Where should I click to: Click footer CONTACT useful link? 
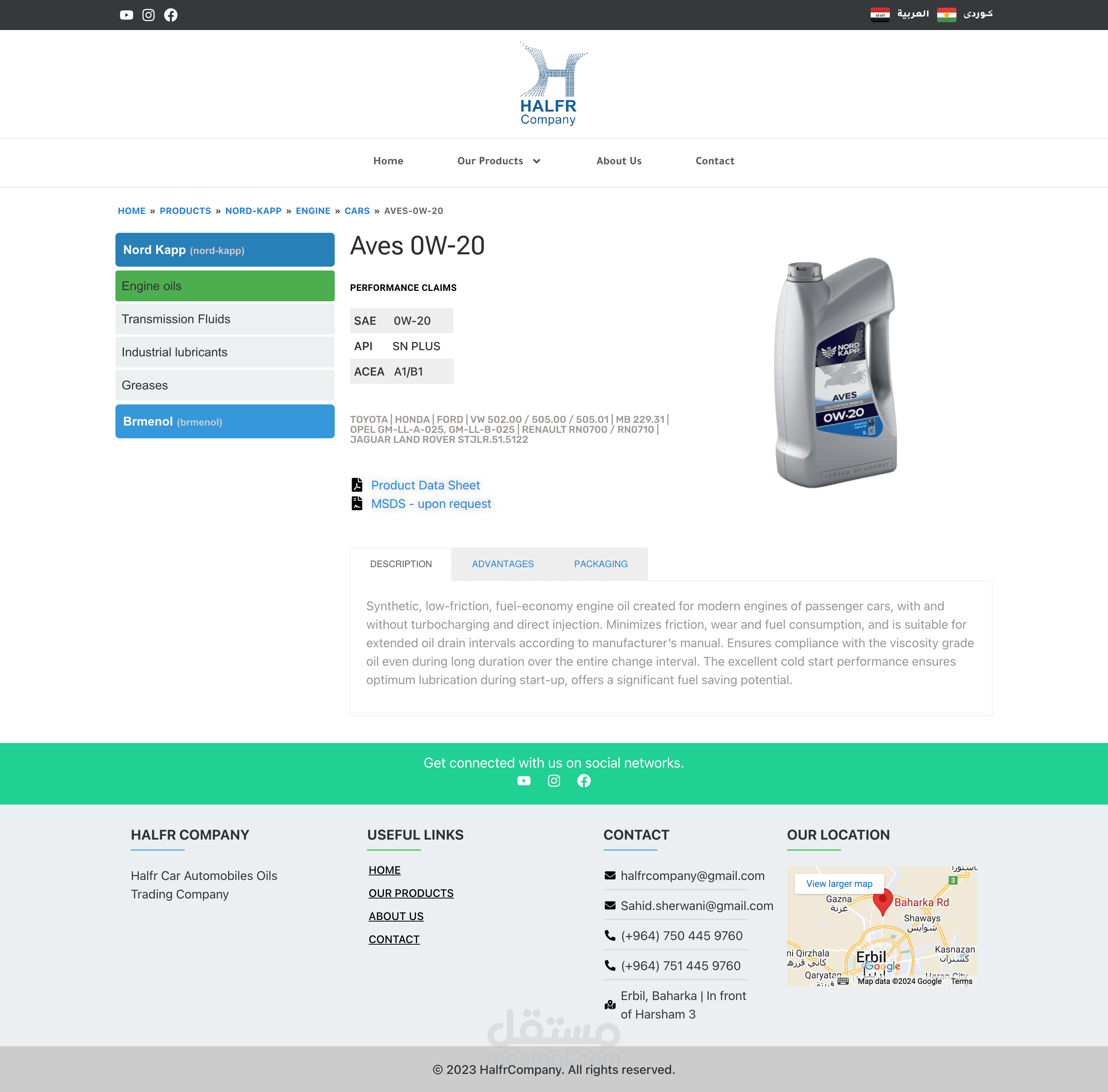pyautogui.click(x=394, y=939)
